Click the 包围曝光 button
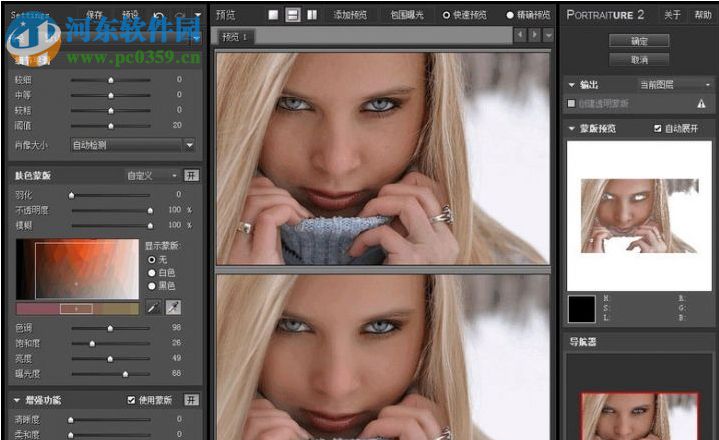This screenshot has height=440, width=719. click(407, 15)
